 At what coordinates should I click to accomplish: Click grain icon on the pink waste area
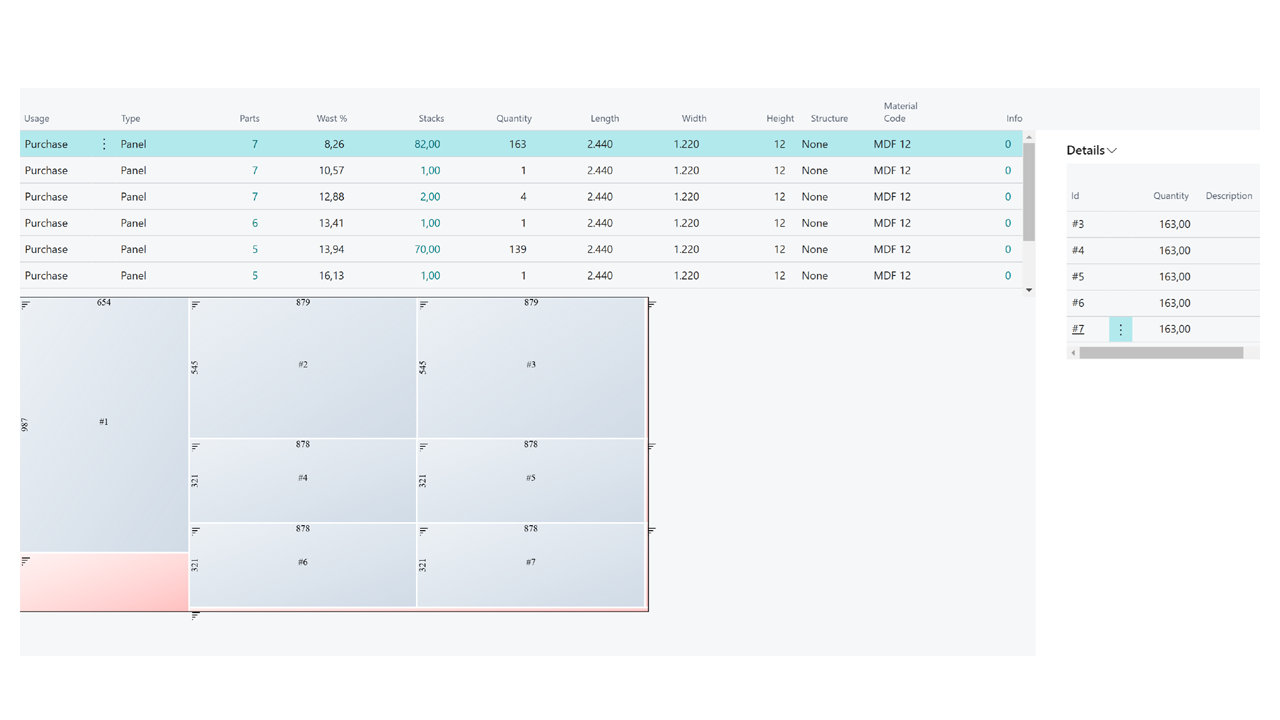26,562
